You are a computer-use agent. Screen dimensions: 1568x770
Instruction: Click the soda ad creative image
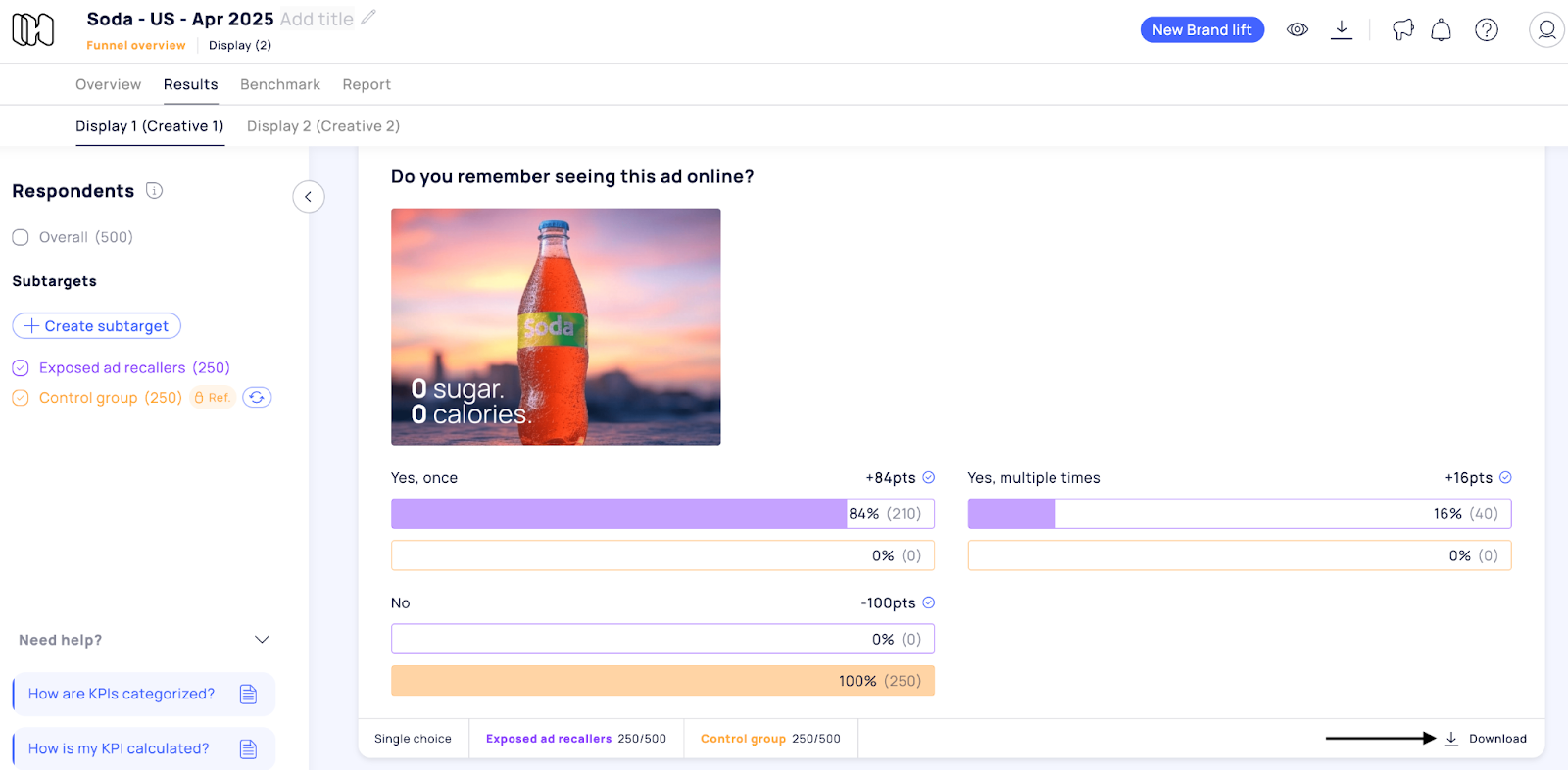click(x=556, y=326)
